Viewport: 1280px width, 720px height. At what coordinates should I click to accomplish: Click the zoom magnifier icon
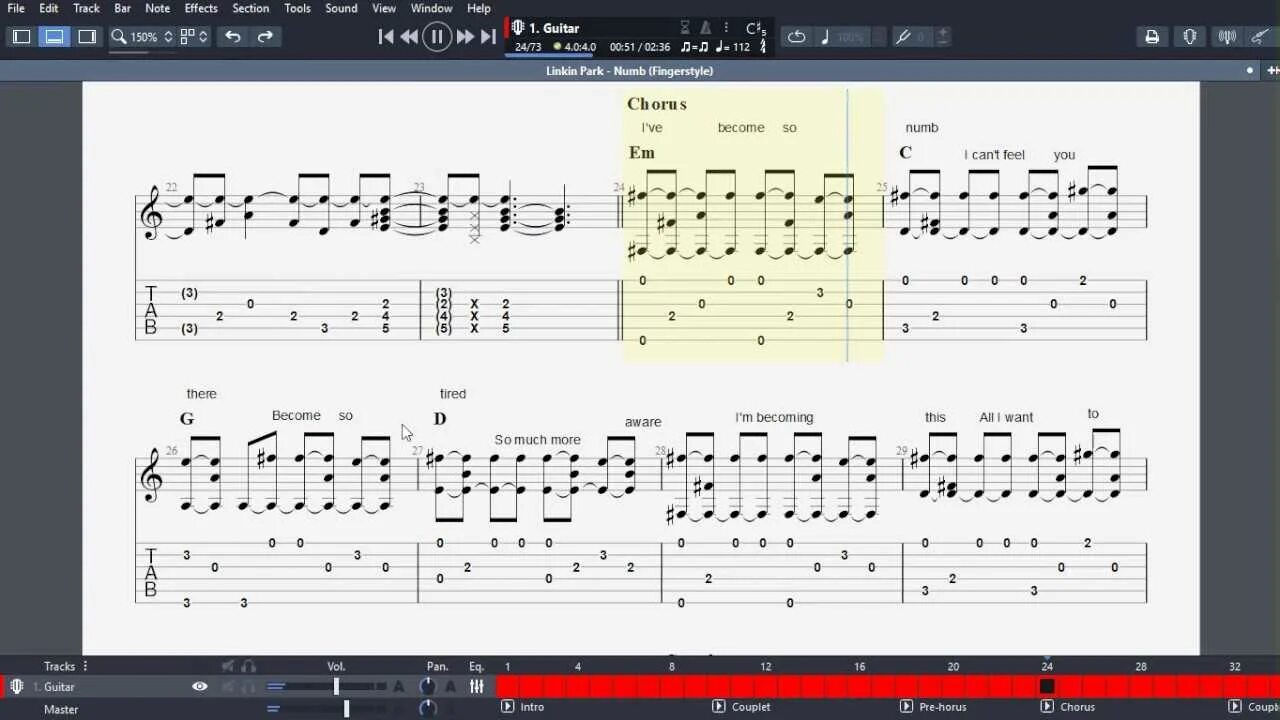118,37
